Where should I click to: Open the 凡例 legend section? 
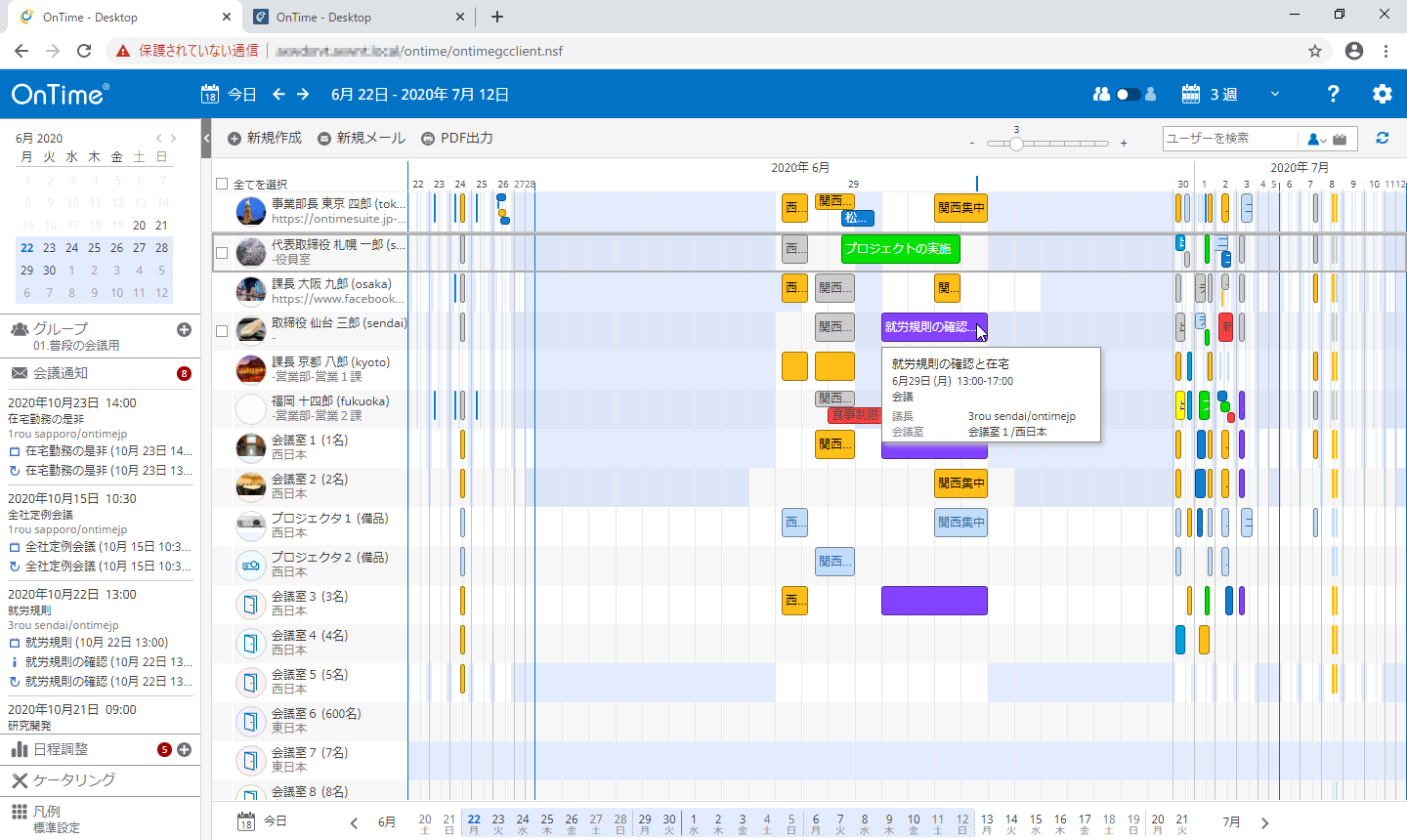point(100,819)
